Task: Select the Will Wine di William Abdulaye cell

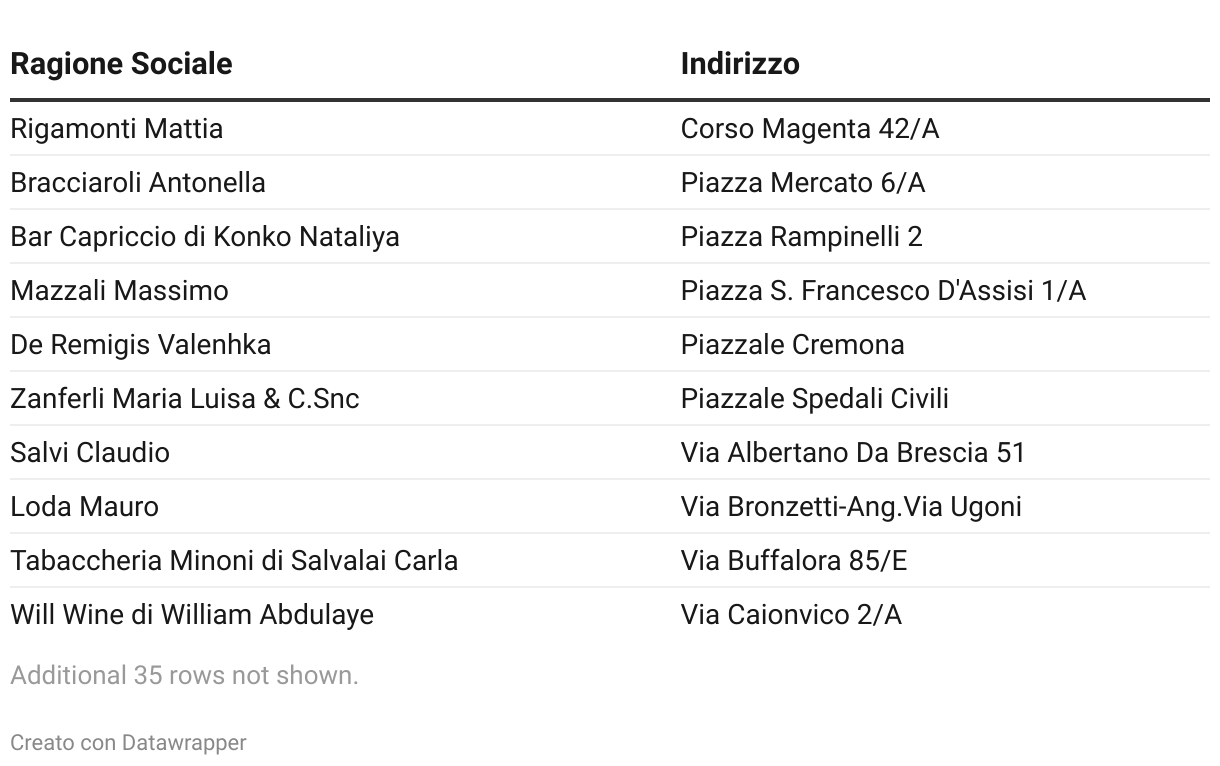Action: coord(192,615)
